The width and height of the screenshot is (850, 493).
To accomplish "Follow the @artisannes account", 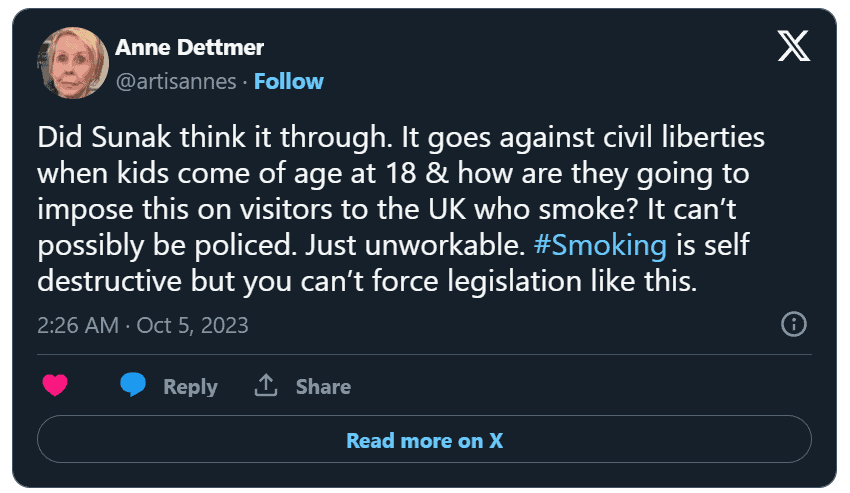I will pyautogui.click(x=288, y=81).
